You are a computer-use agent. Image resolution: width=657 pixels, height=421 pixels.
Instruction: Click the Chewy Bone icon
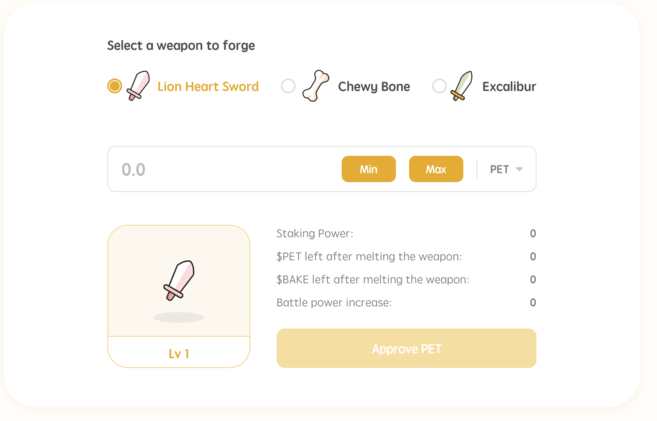(x=315, y=86)
